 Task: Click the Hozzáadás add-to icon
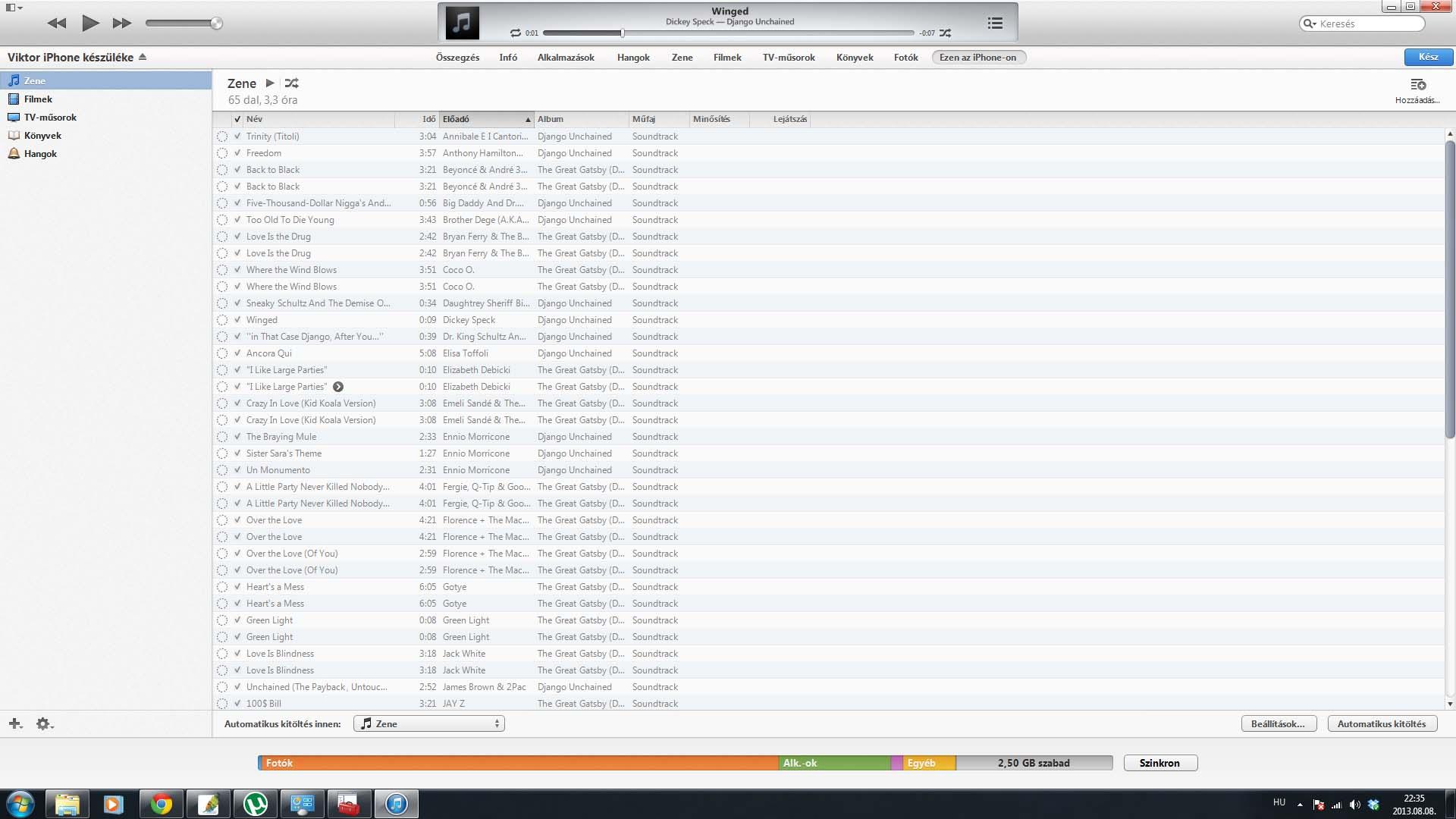coord(1417,84)
